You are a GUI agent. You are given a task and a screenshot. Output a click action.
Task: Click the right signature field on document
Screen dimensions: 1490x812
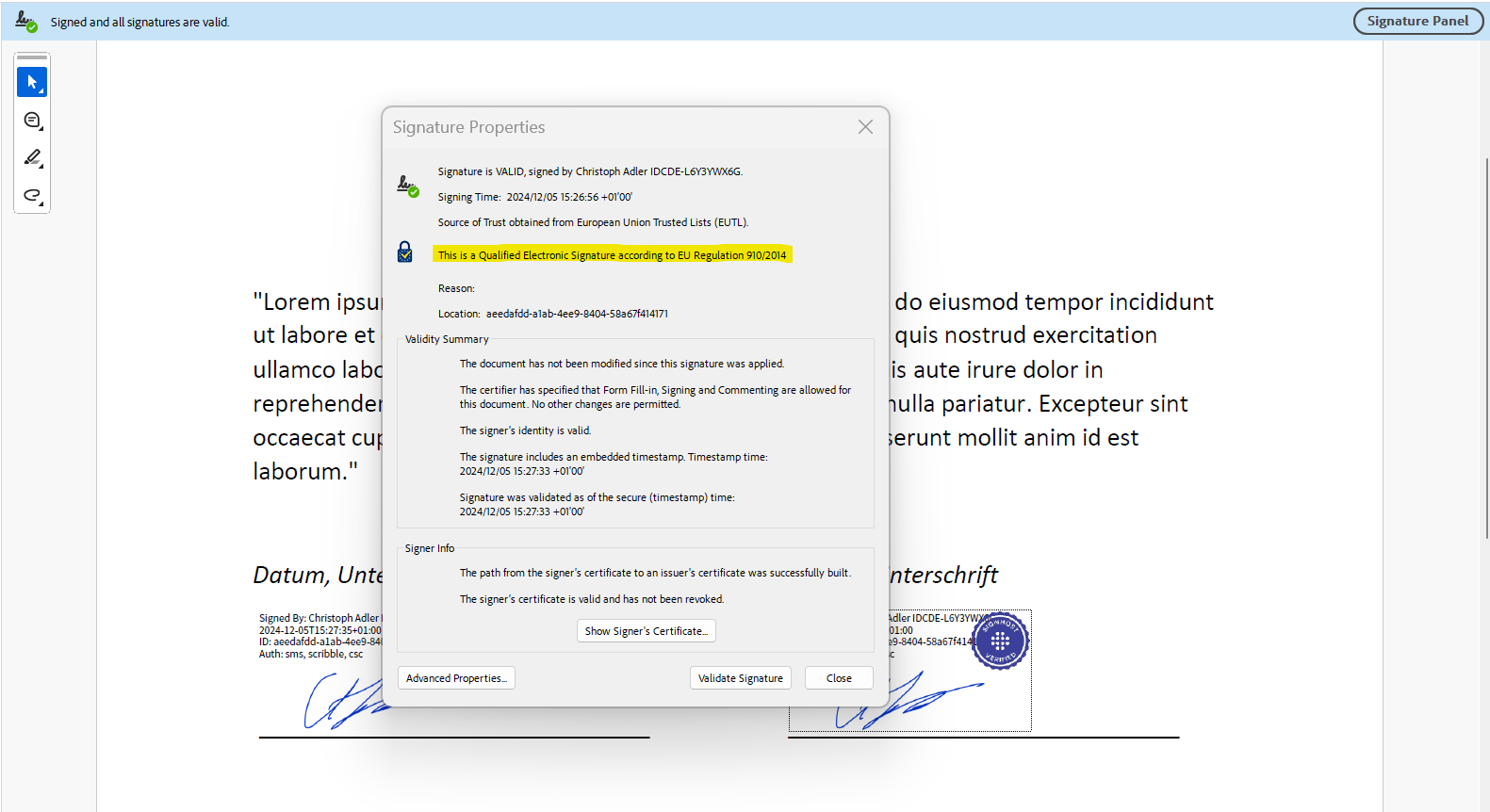pos(909,671)
